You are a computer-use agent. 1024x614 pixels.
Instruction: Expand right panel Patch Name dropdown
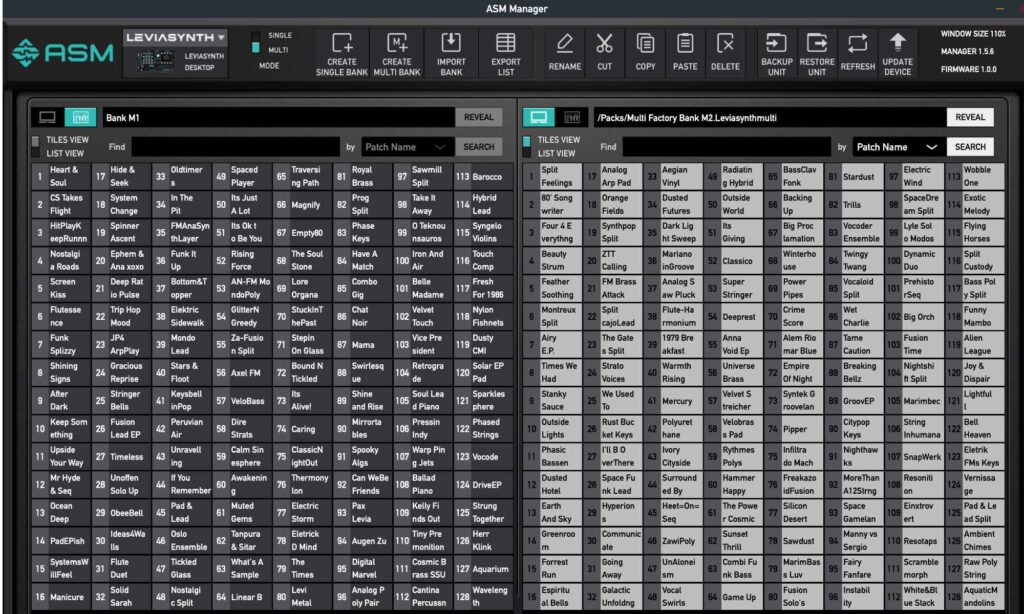pyautogui.click(x=897, y=147)
